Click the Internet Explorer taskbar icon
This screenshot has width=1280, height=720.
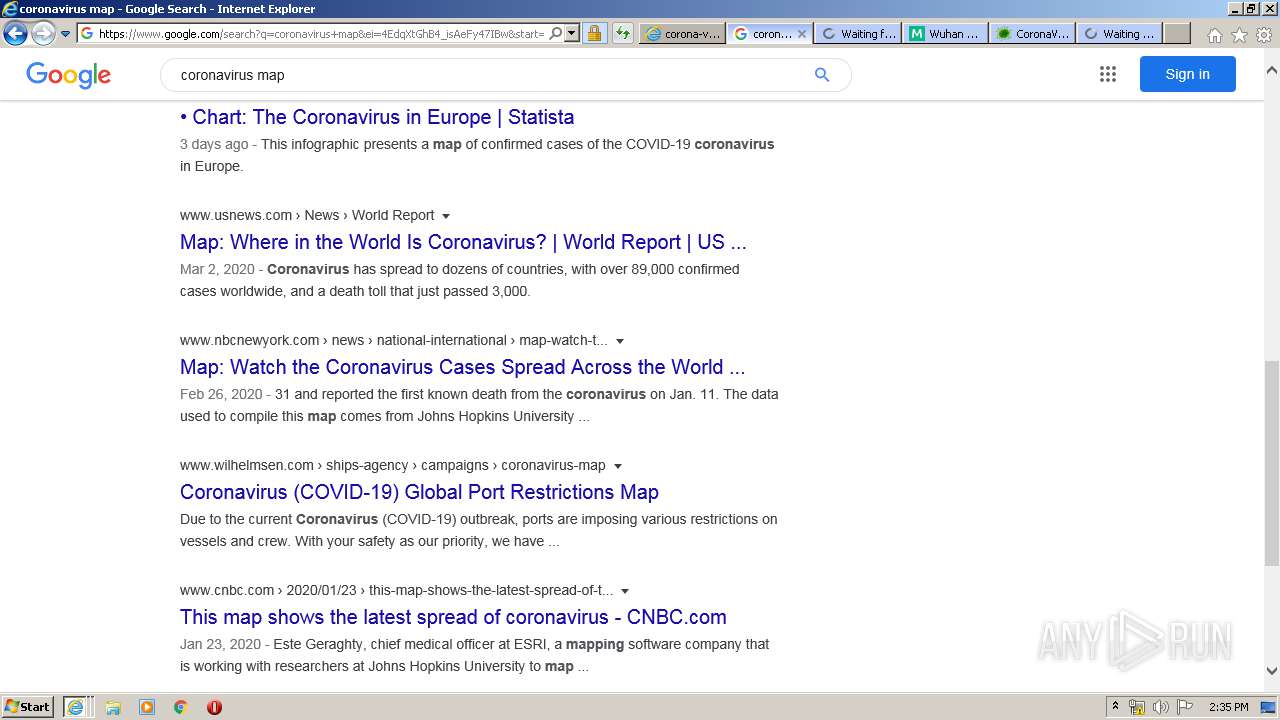[x=76, y=707]
